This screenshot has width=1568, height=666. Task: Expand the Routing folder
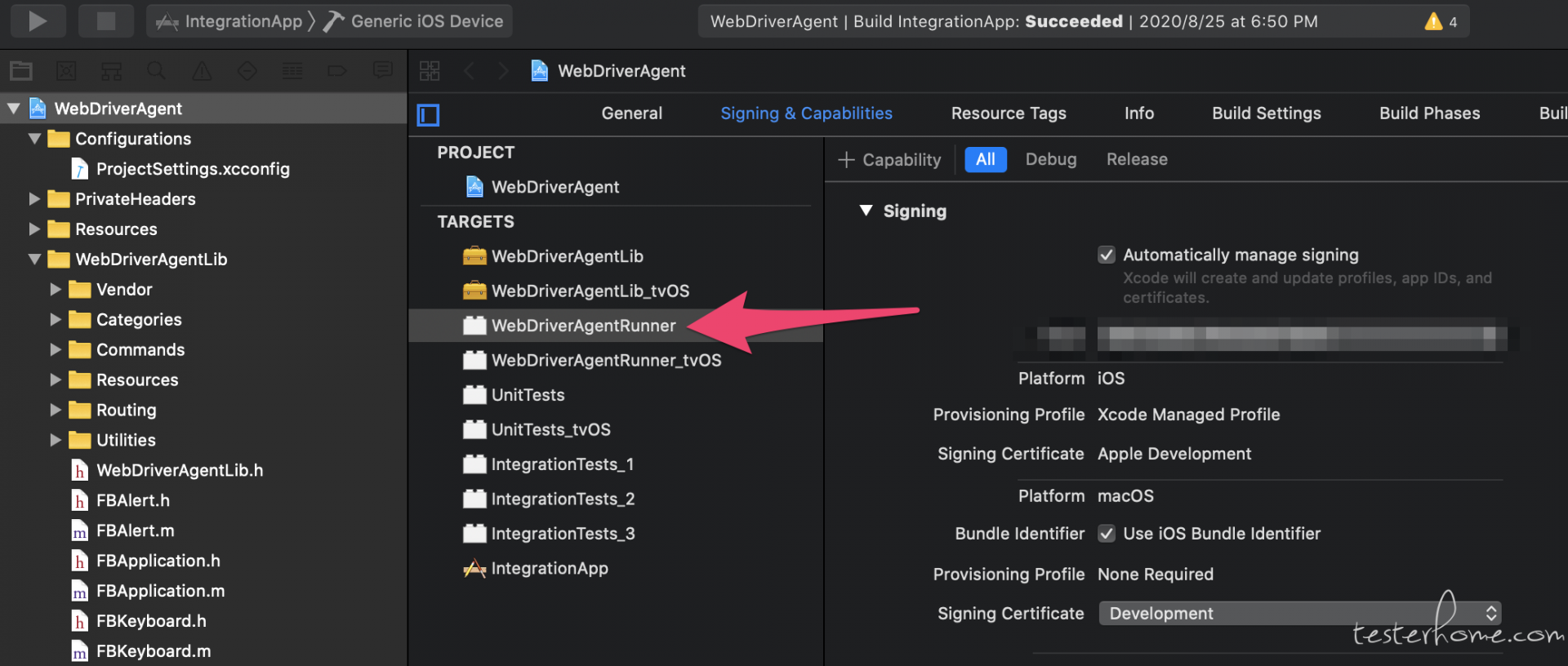(56, 410)
